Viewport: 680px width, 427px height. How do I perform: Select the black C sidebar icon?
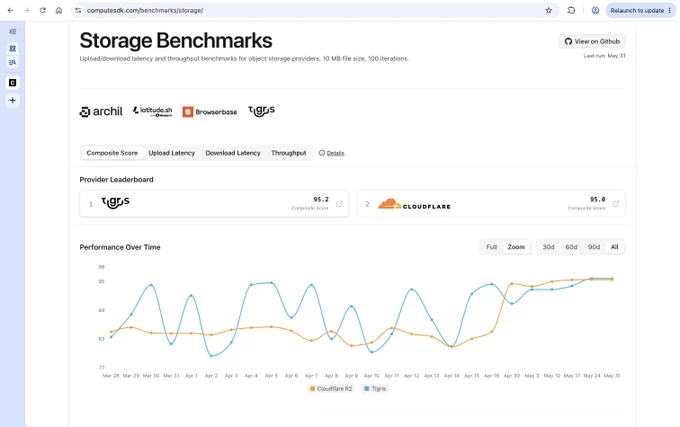point(13,82)
